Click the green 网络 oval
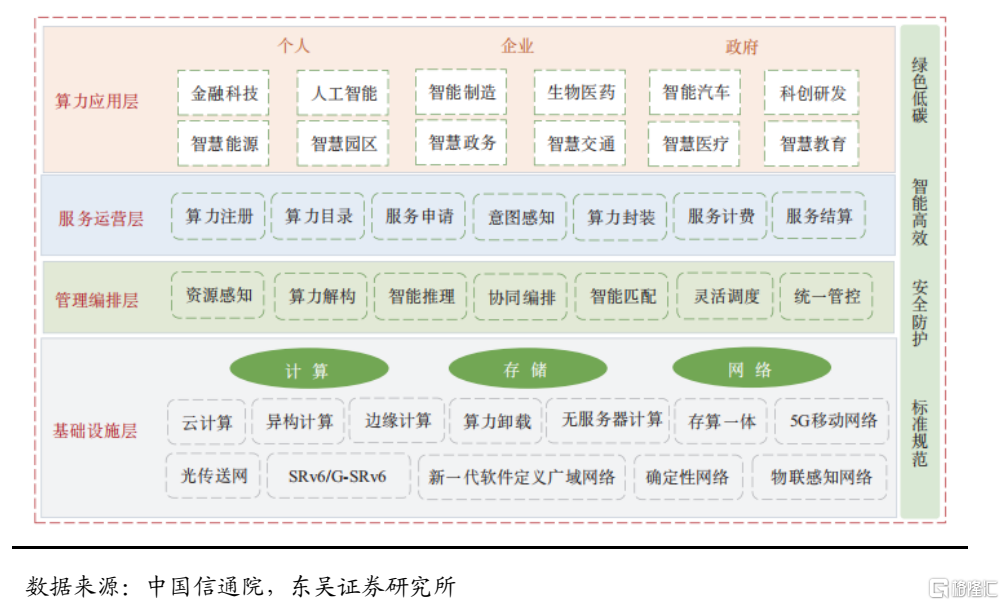The width and height of the screenshot is (1004, 605). click(x=752, y=368)
